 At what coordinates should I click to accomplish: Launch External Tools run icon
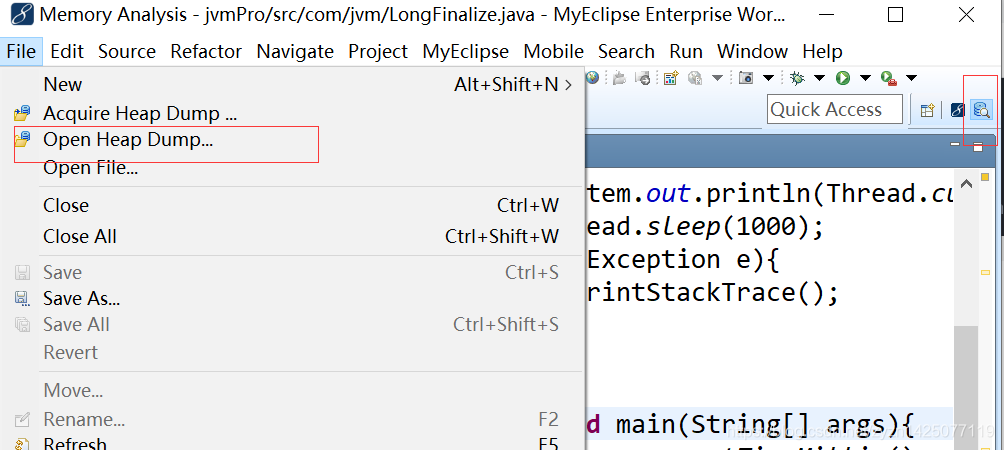click(888, 78)
